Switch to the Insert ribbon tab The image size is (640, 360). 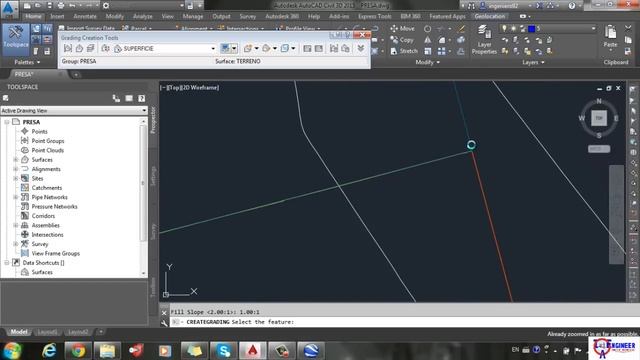[x=57, y=16]
